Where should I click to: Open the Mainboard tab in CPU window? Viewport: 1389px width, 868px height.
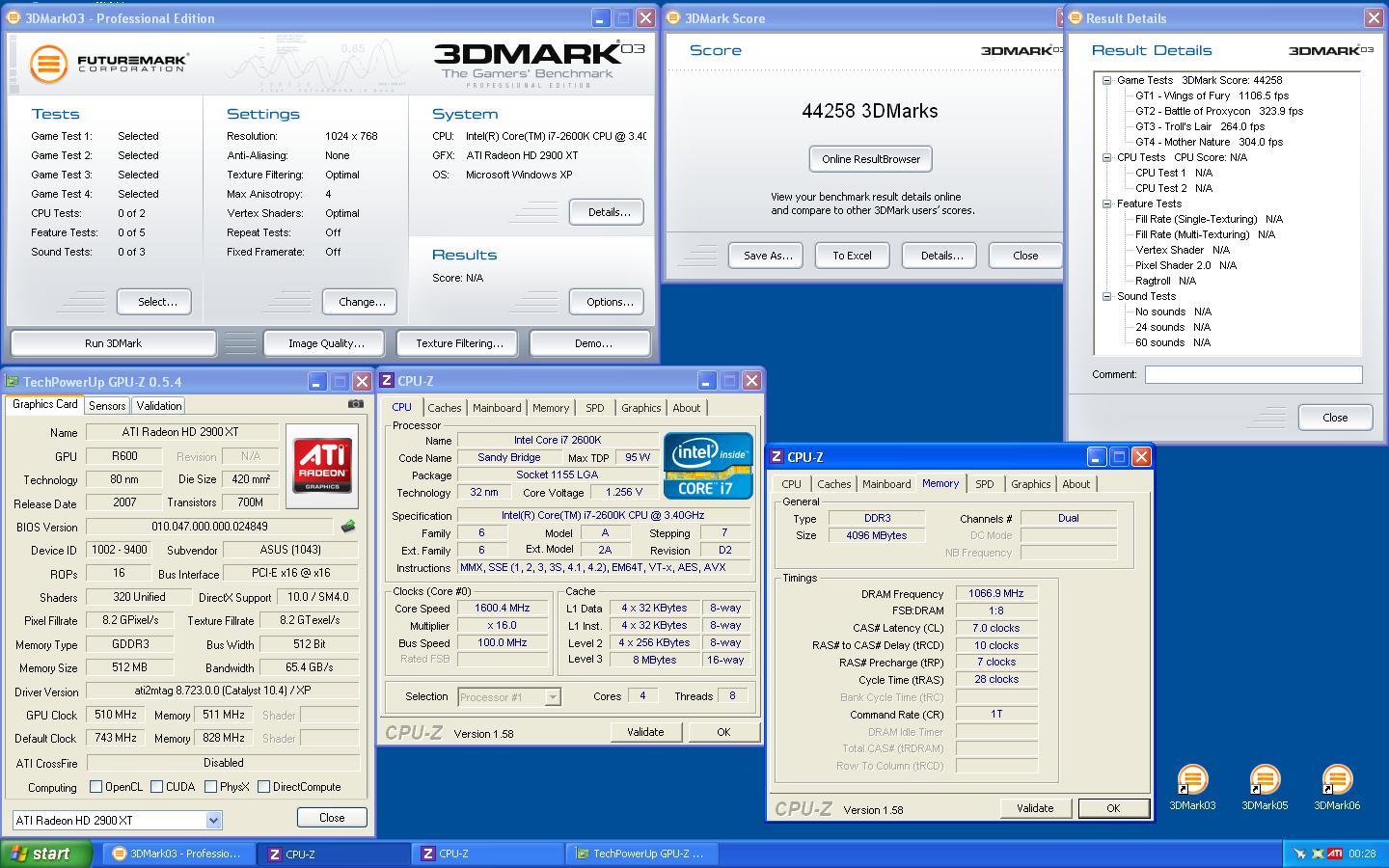coord(497,408)
